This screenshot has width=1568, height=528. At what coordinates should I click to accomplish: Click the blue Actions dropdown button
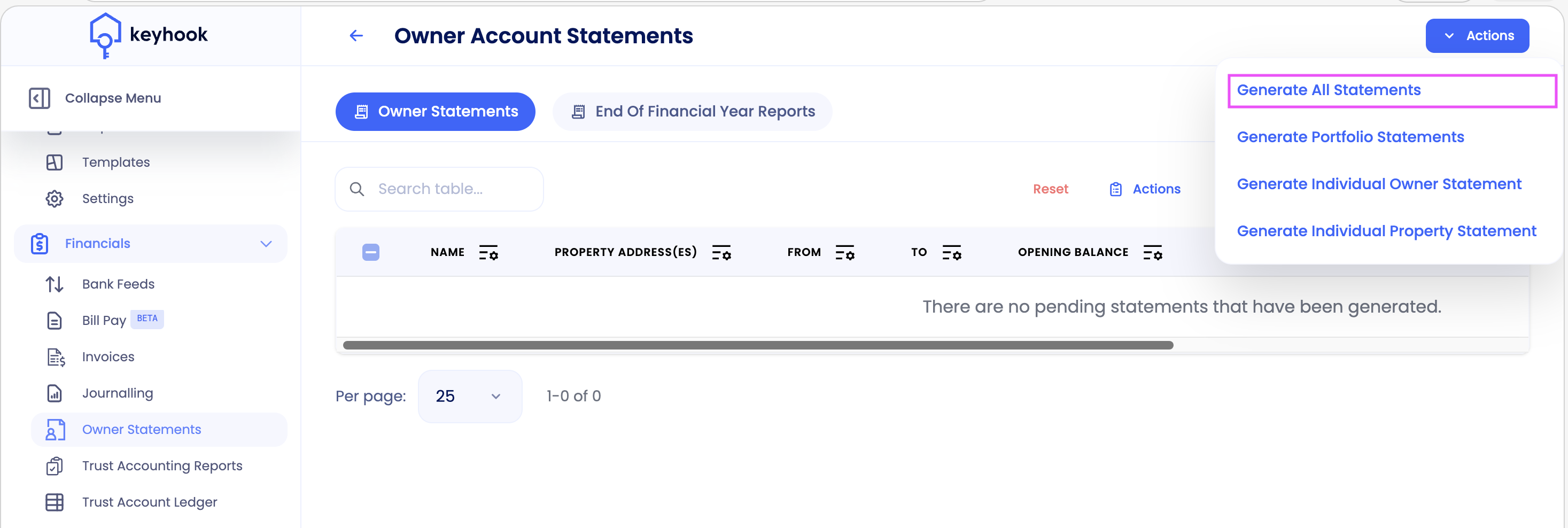click(x=1477, y=36)
